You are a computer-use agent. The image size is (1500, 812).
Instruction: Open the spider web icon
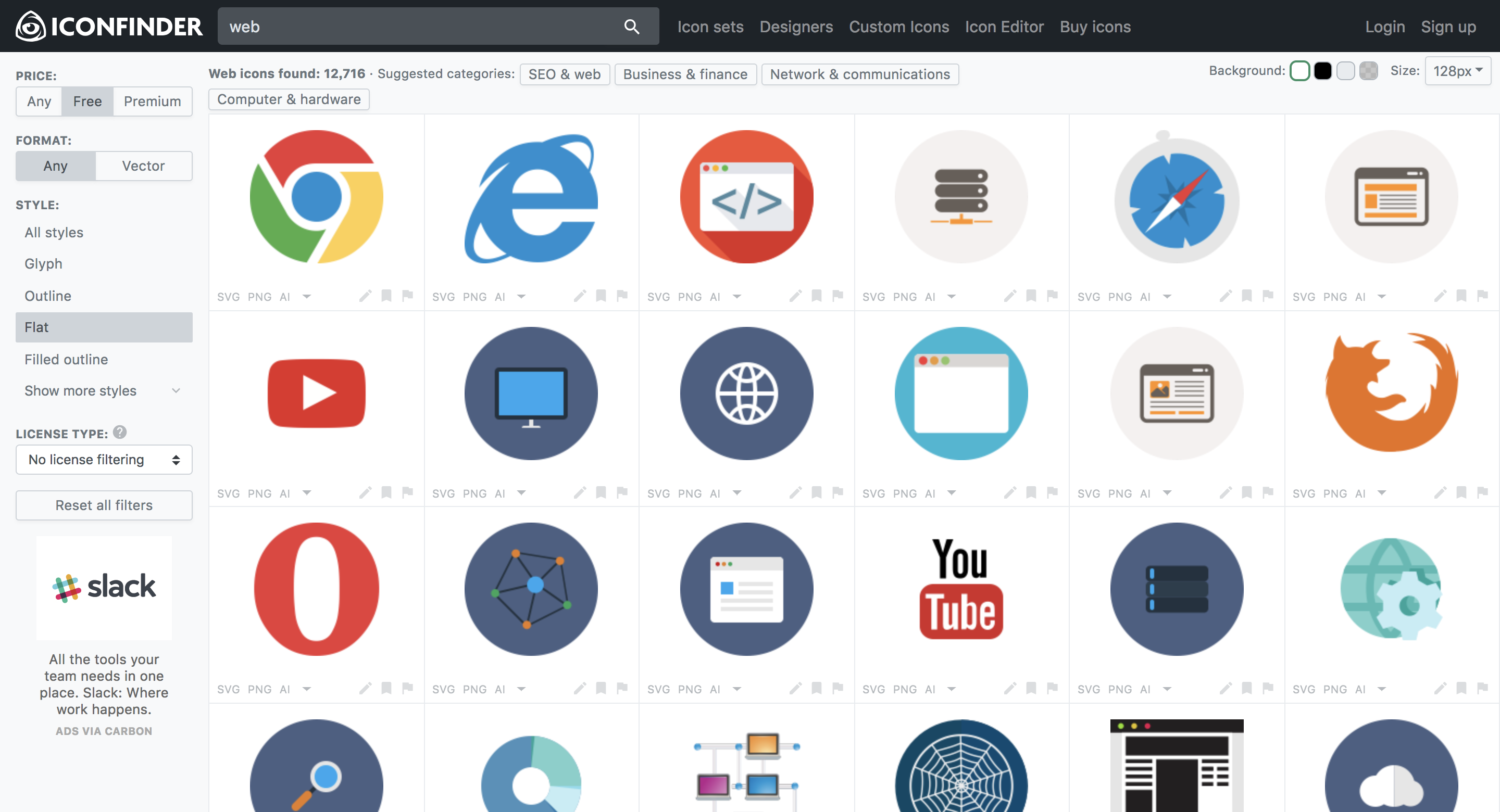961,766
